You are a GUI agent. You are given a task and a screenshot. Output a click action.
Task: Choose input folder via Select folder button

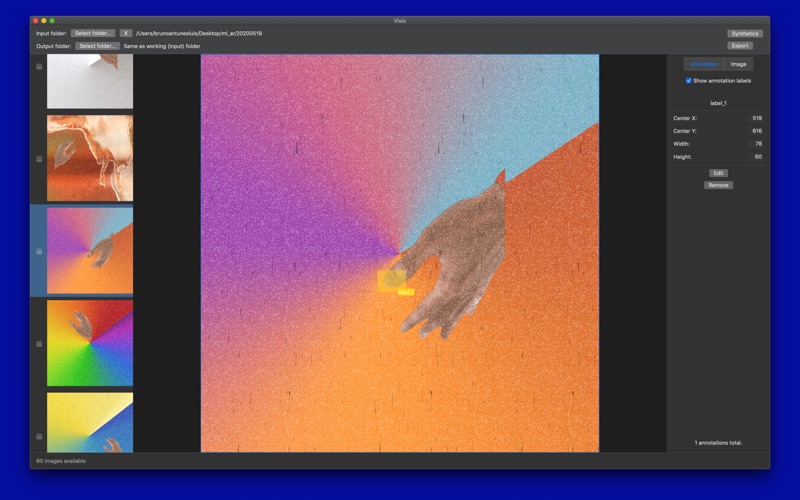[94, 33]
